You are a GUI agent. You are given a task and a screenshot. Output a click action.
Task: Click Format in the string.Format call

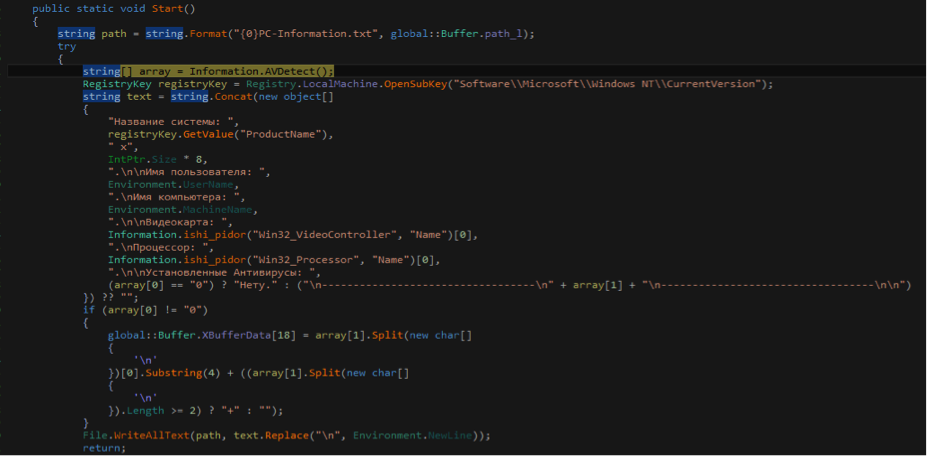(x=192, y=34)
